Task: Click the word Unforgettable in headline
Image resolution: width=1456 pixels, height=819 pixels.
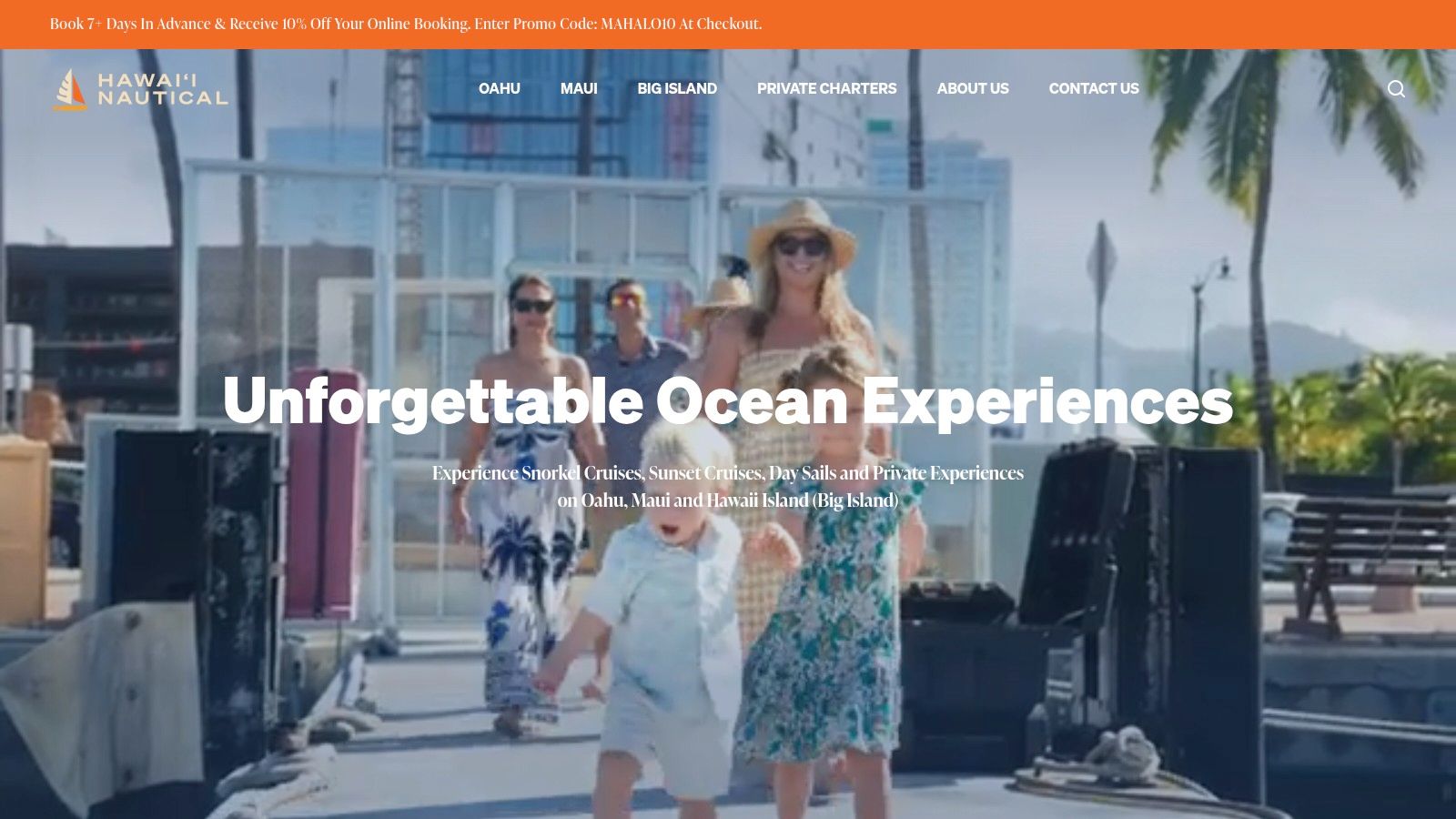Action: tap(433, 401)
